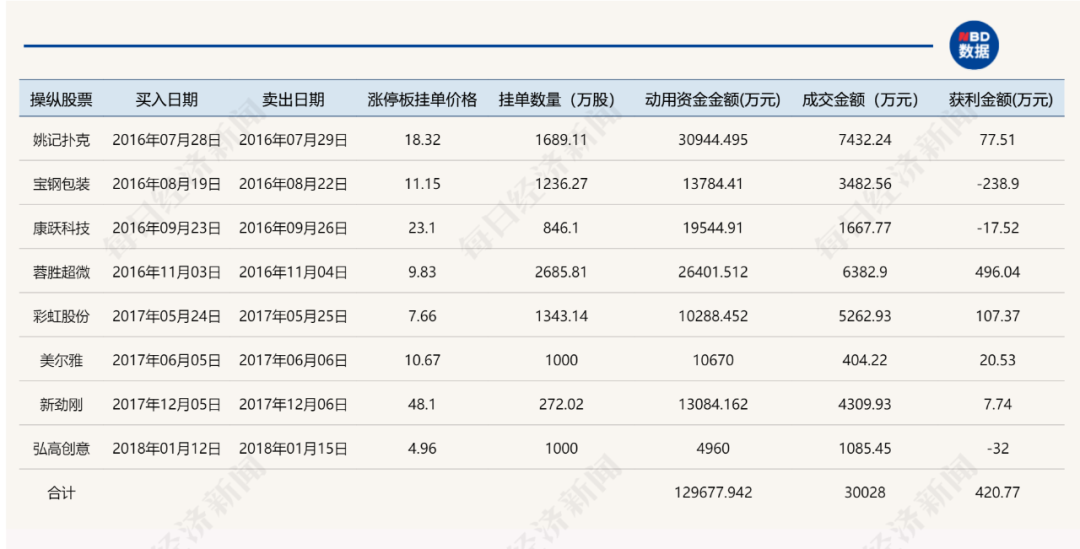Click buy date 2017年12月05日
This screenshot has width=1080, height=549.
click(167, 404)
